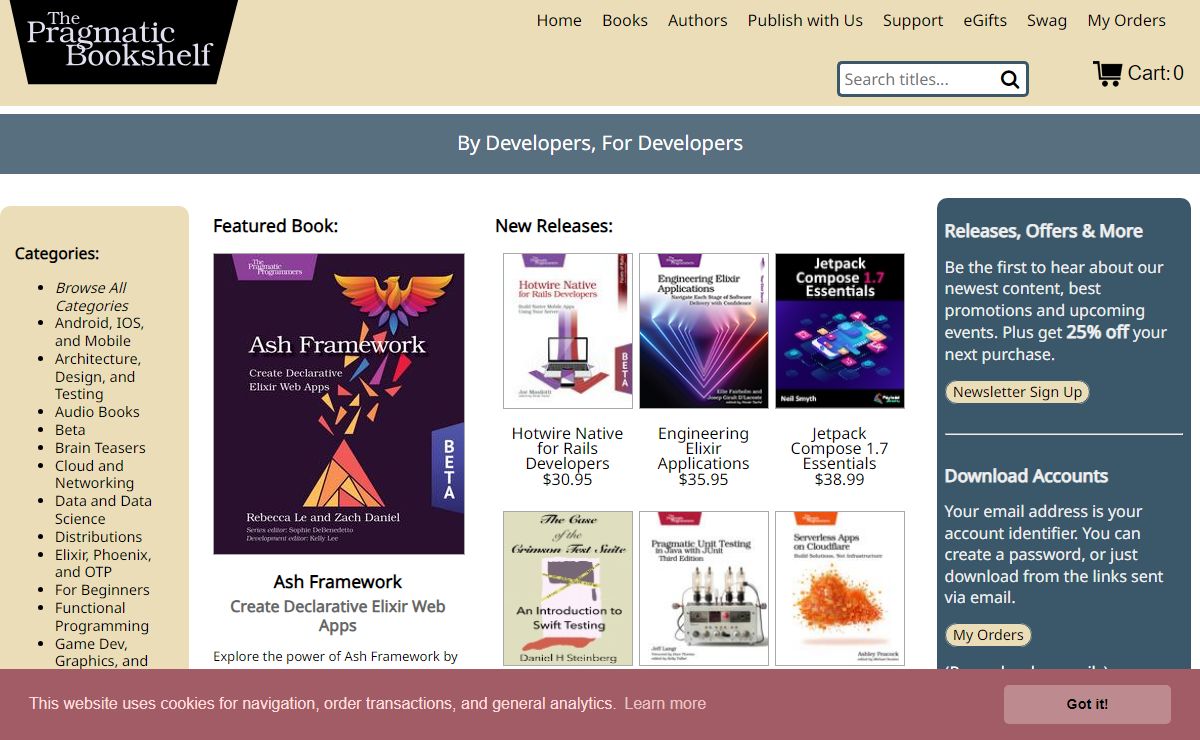Click the Featured Book heading
This screenshot has width=1200, height=740.
click(x=276, y=226)
